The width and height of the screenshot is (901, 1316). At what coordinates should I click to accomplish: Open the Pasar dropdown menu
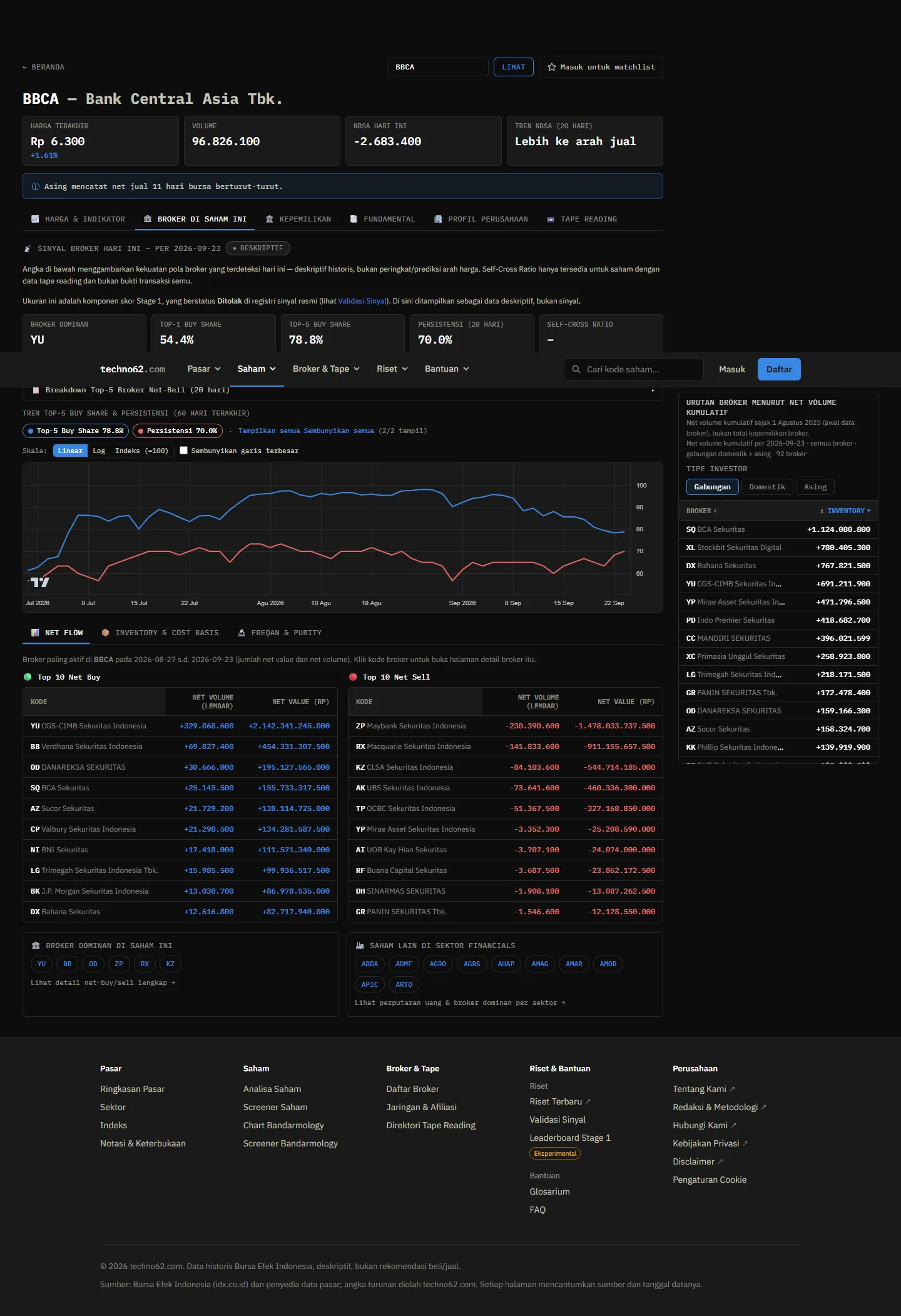tap(203, 369)
